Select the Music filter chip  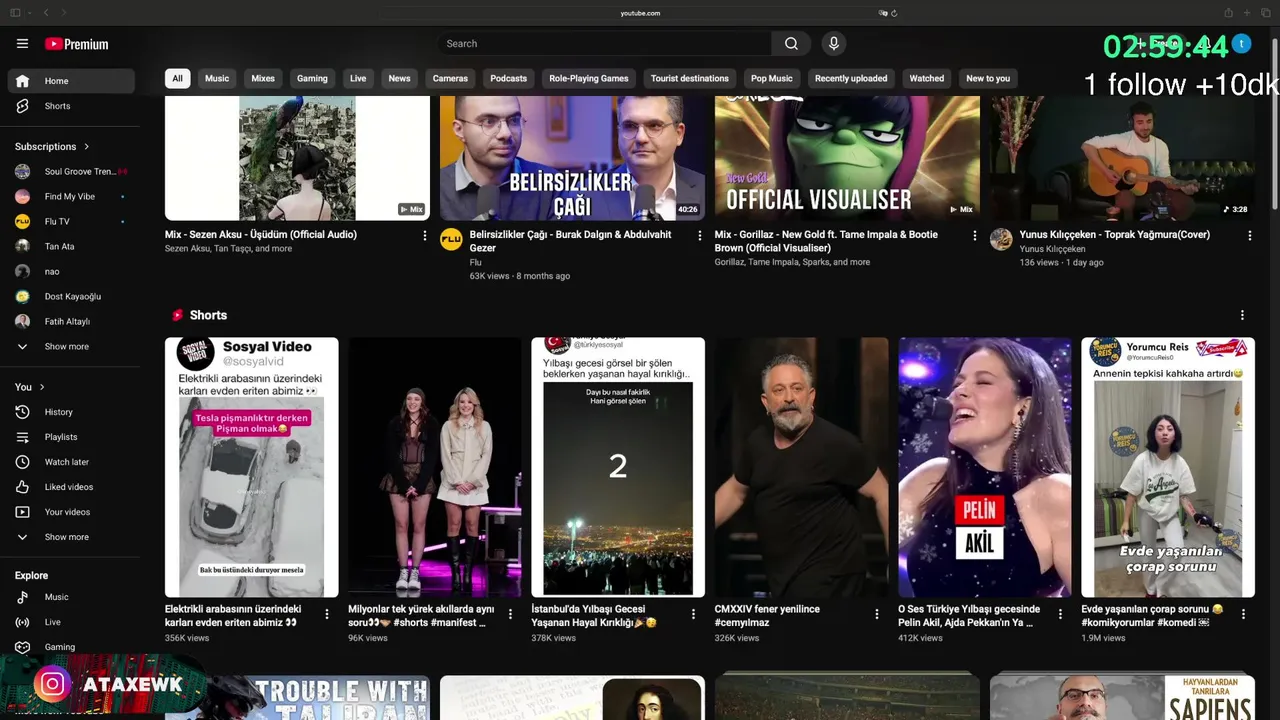[x=217, y=78]
